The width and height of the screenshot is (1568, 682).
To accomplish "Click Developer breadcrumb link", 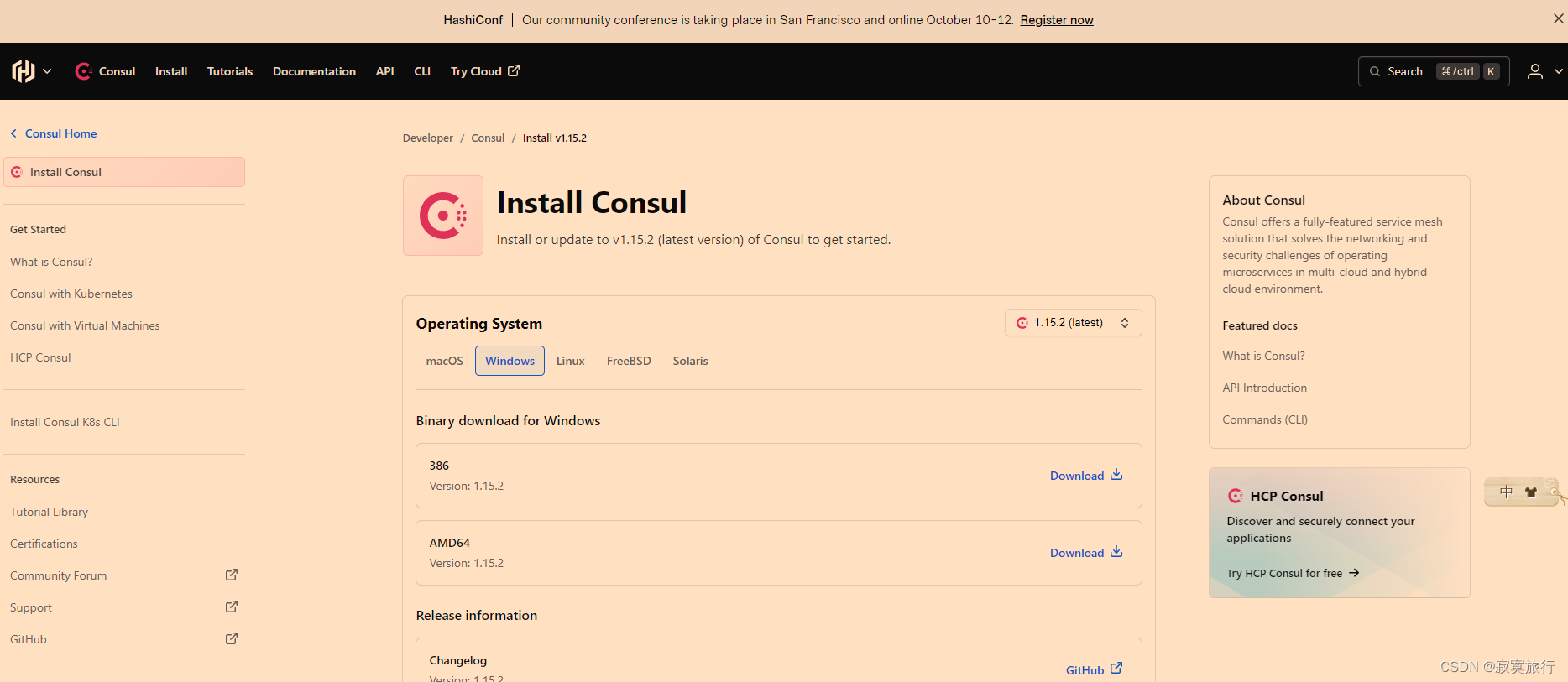I will tap(427, 138).
